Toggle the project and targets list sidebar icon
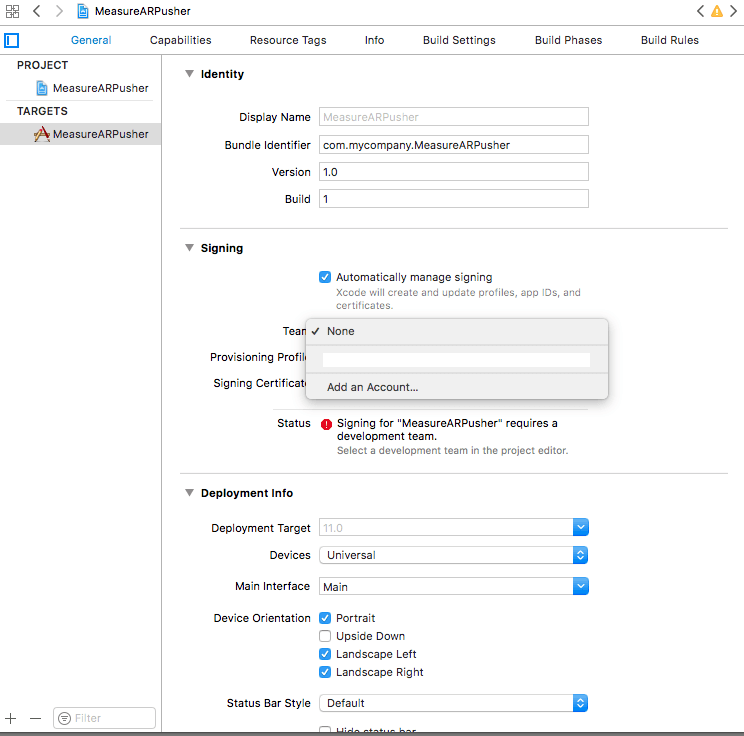 (x=12, y=40)
